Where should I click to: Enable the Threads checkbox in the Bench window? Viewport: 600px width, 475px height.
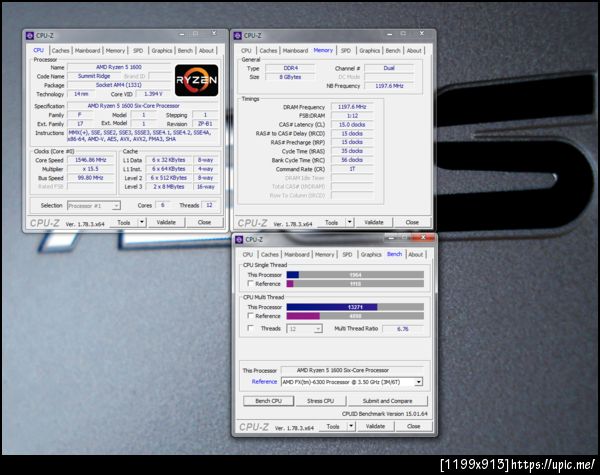coord(251,328)
